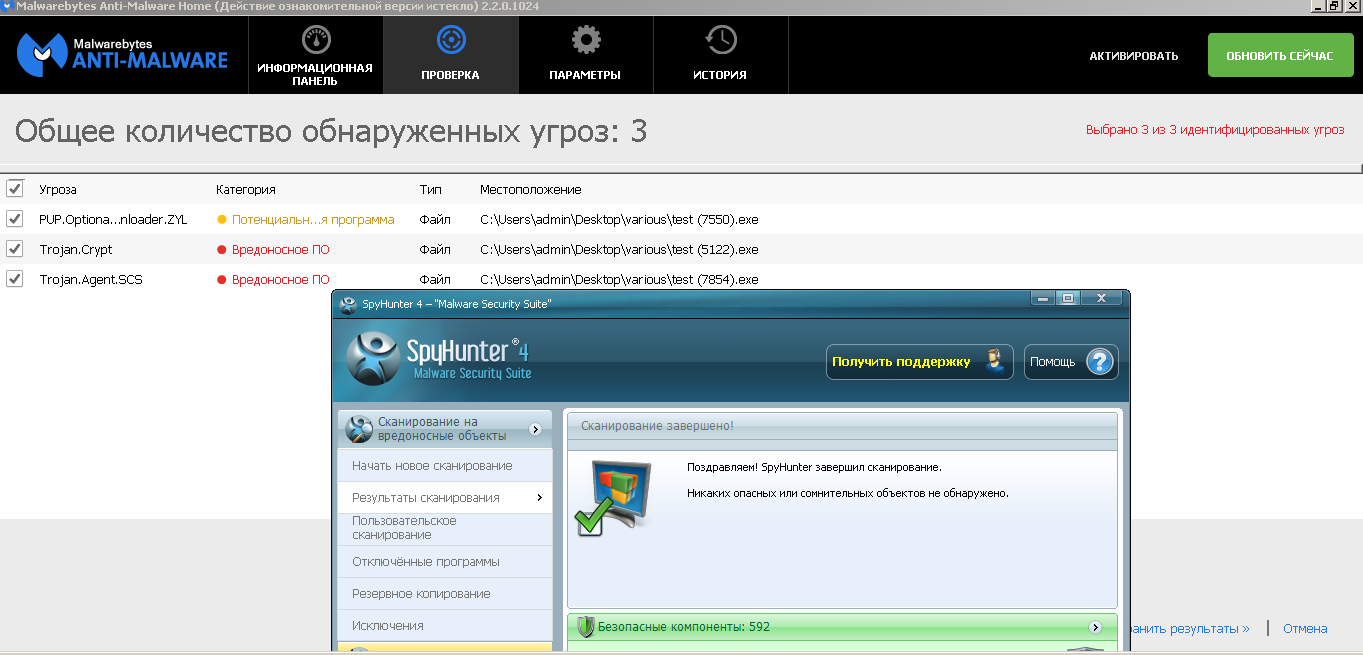Sort by the Местоположение column header
The width and height of the screenshot is (1363, 655).
pos(530,189)
